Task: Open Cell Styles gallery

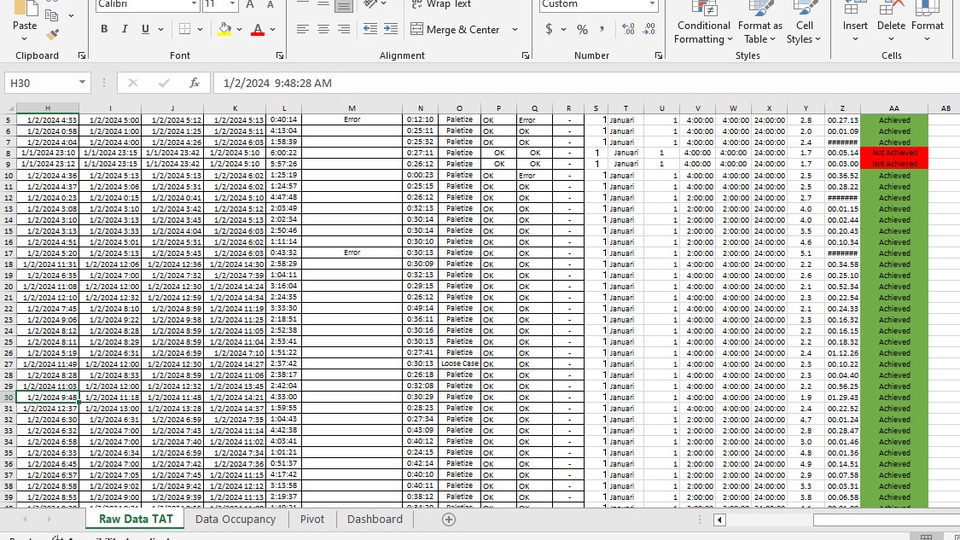Action: point(804,23)
